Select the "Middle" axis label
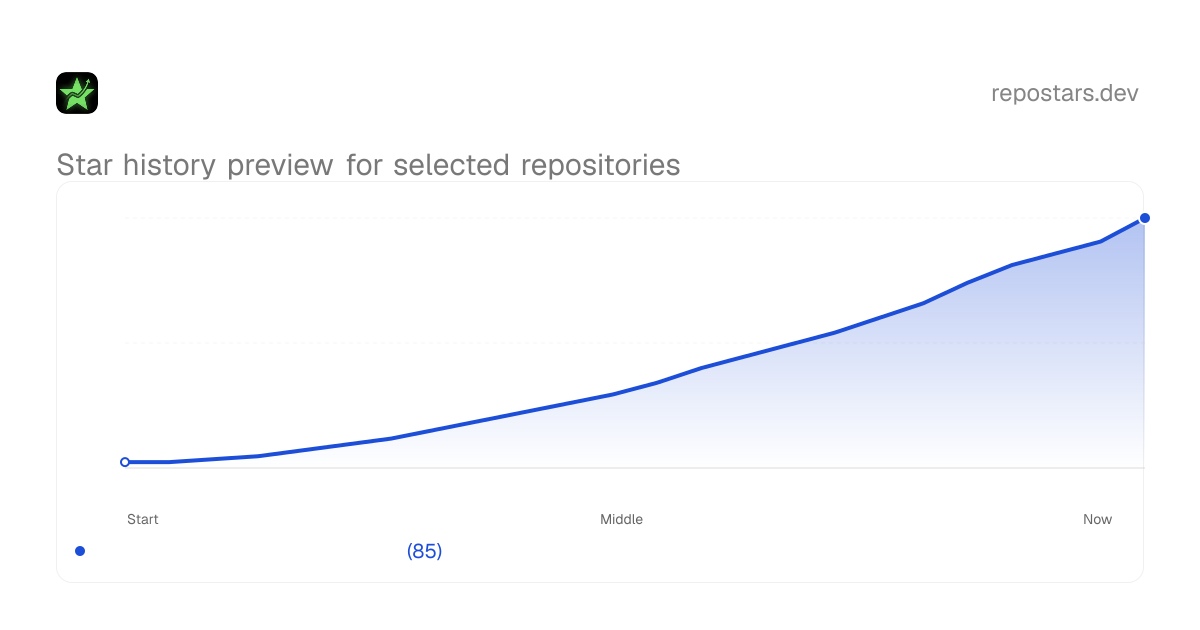 (x=621, y=519)
